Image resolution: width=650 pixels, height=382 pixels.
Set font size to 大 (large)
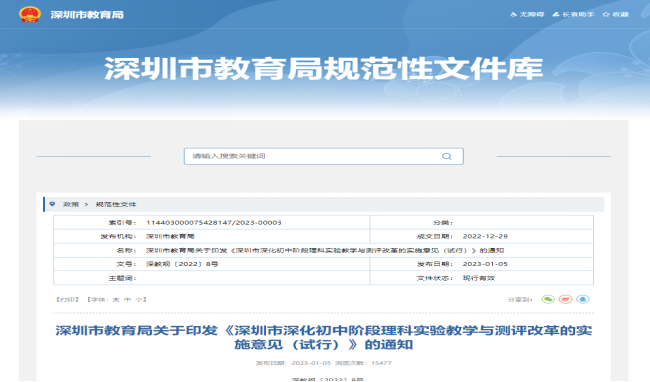(x=116, y=299)
